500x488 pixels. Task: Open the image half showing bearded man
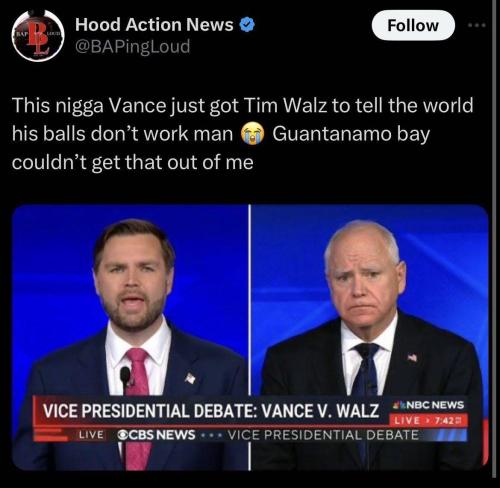pyautogui.click(x=130, y=337)
